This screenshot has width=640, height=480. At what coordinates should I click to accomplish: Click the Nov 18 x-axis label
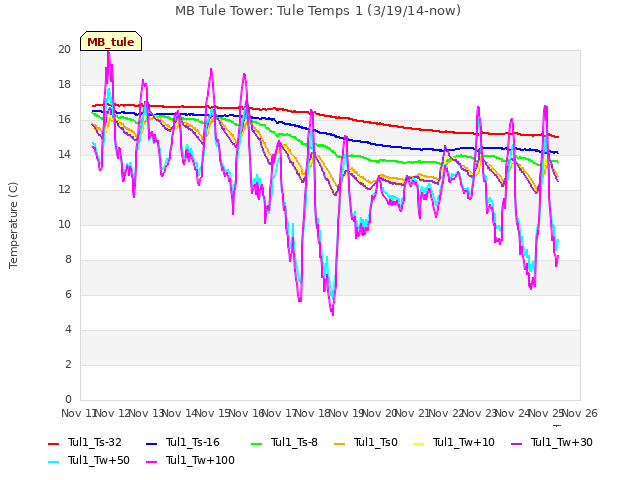pyautogui.click(x=313, y=413)
